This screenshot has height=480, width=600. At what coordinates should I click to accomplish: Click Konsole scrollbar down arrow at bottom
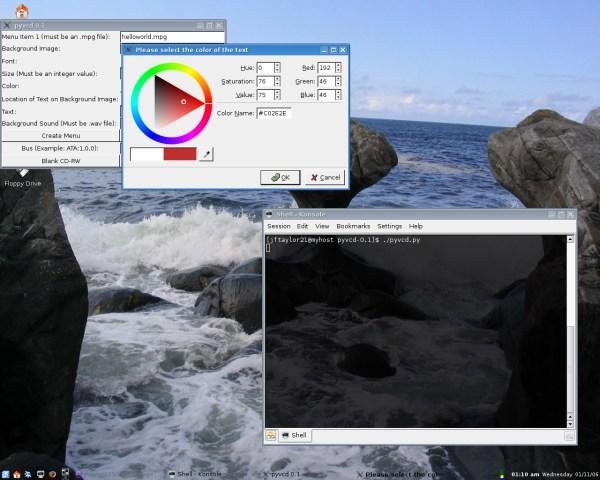tap(570, 424)
